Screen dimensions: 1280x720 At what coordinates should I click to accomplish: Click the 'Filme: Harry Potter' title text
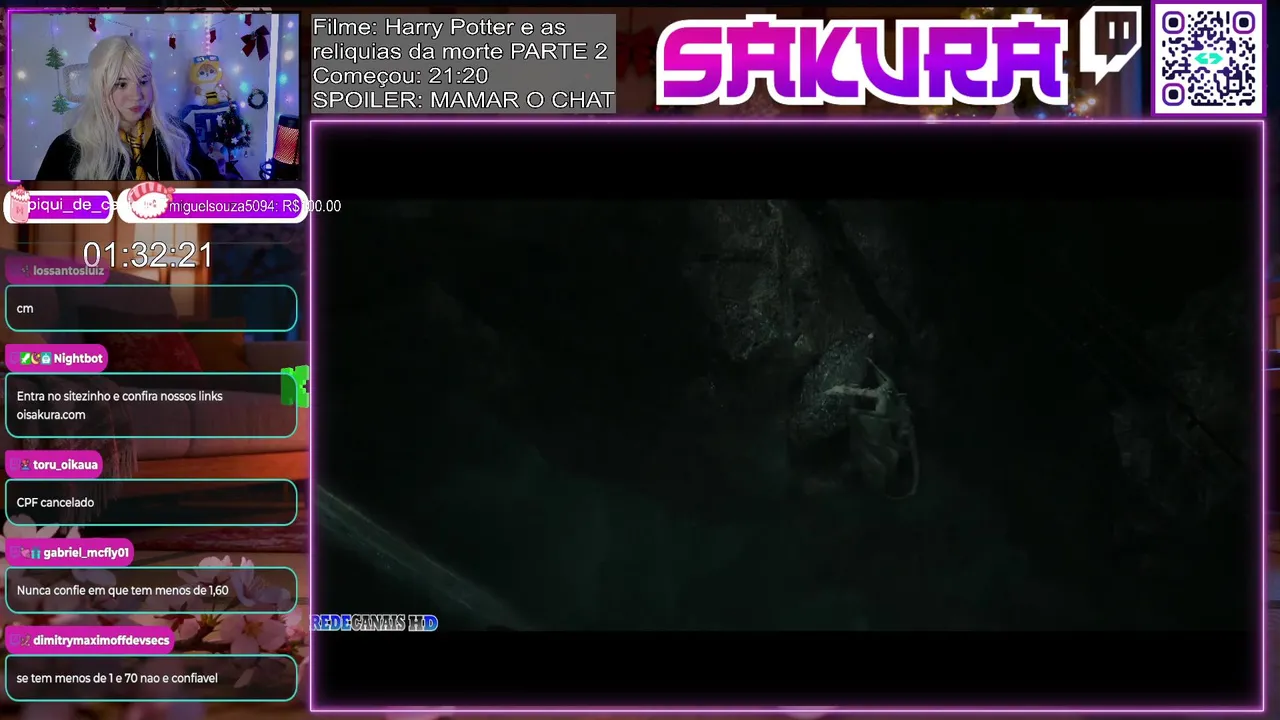pos(460,39)
